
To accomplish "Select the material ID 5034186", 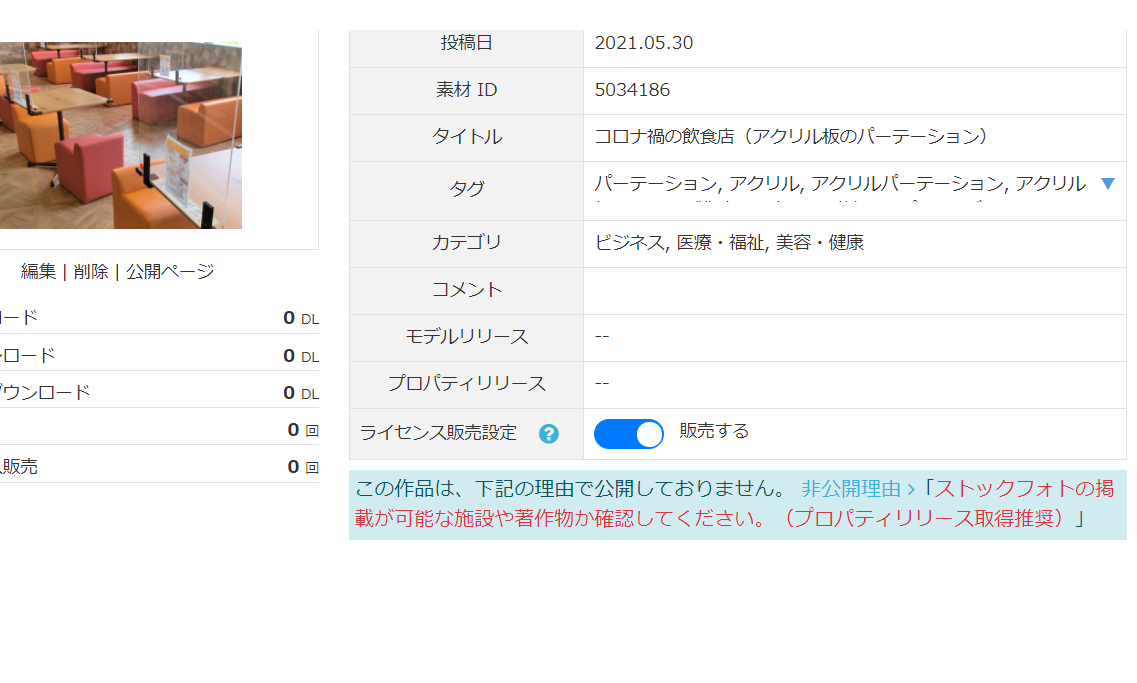I will point(632,90).
